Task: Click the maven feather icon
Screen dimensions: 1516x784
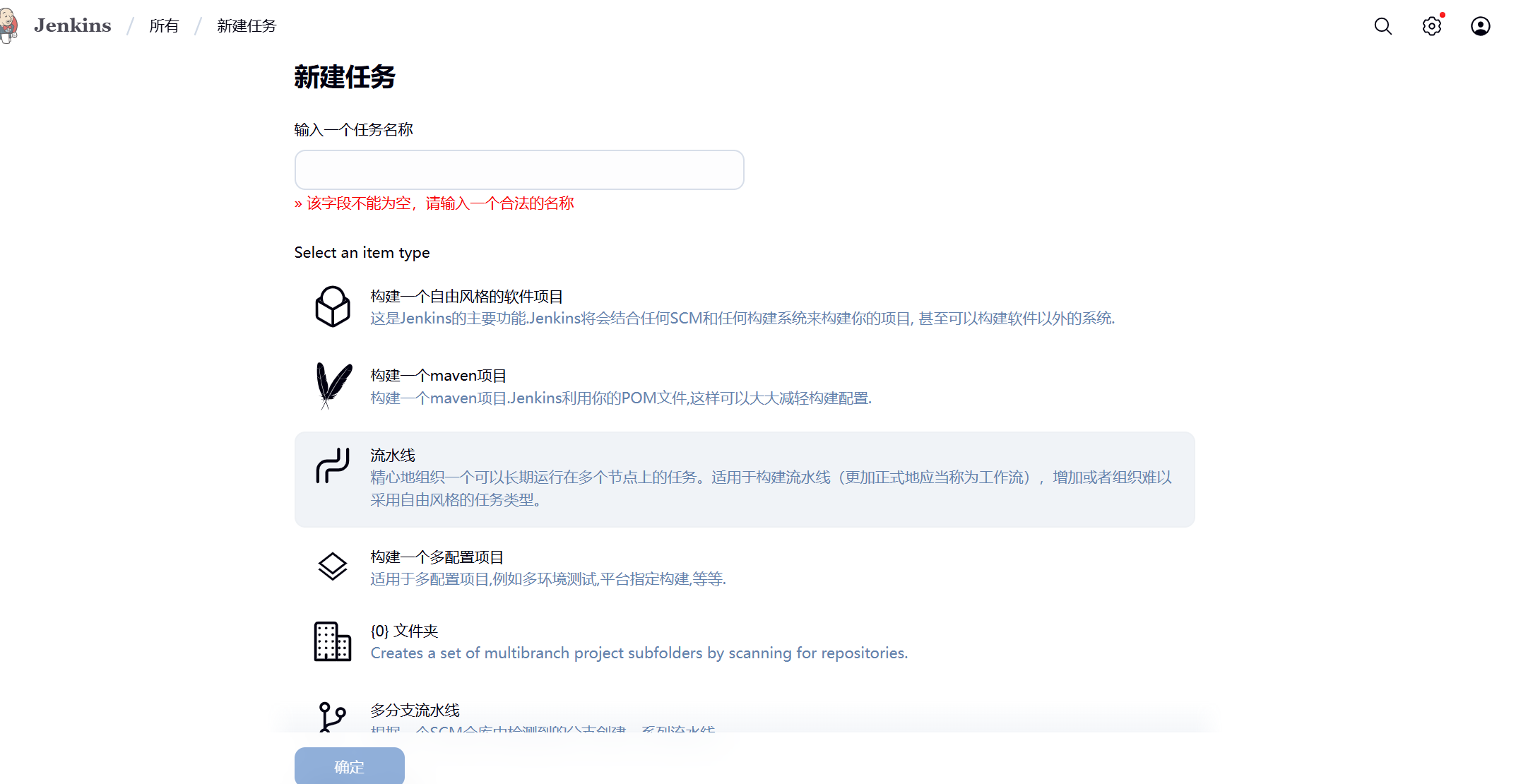Action: pos(333,386)
